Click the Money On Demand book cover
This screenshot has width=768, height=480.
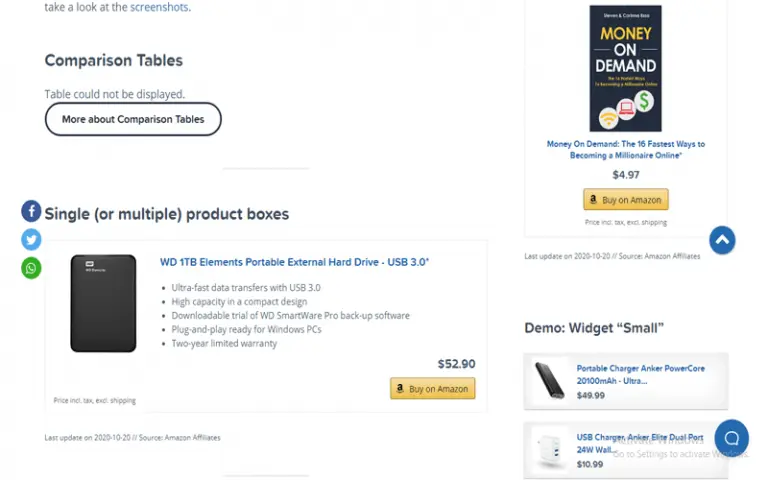625,69
